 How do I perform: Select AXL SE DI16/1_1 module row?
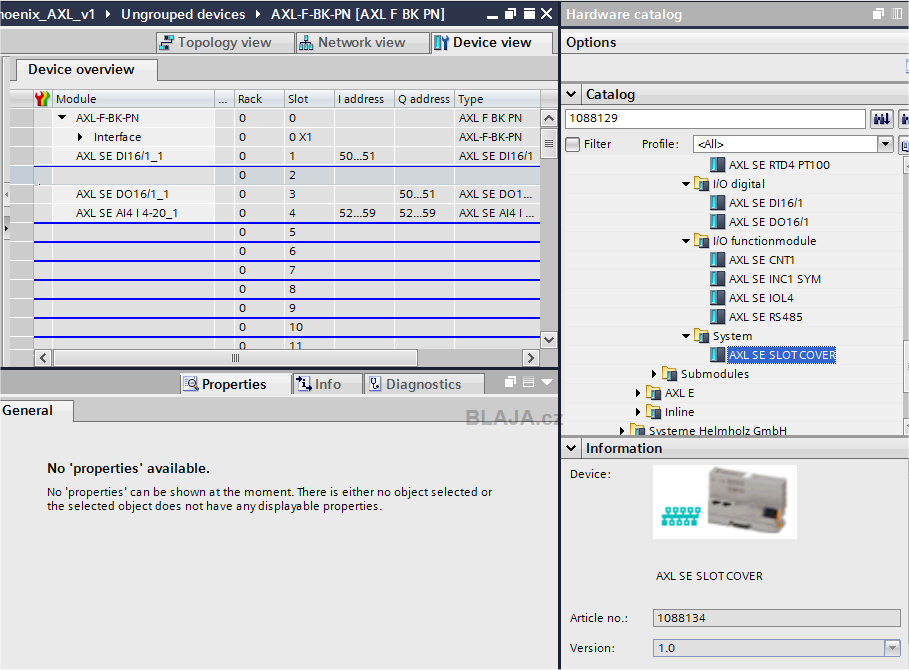pyautogui.click(x=287, y=156)
